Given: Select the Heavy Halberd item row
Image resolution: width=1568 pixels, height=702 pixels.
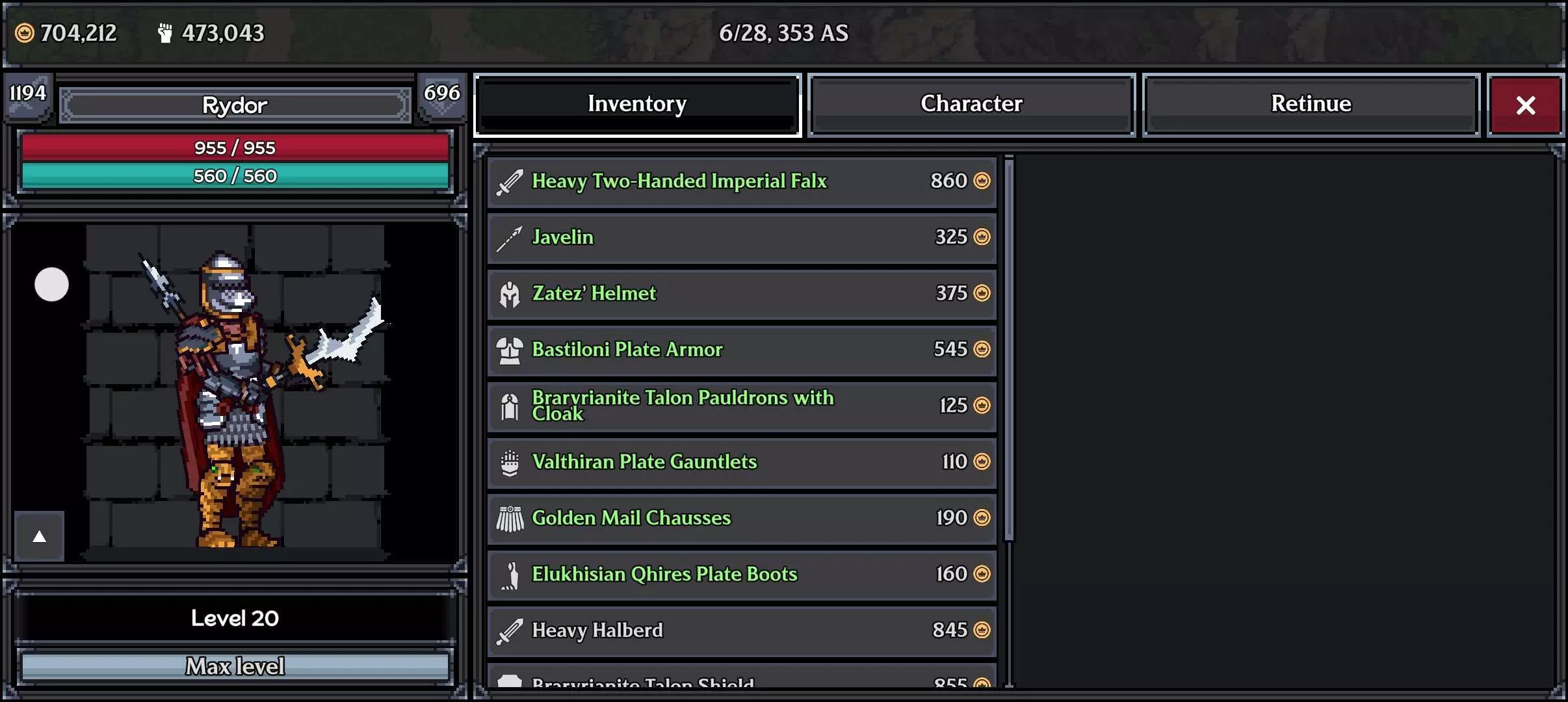Looking at the screenshot, I should point(741,630).
